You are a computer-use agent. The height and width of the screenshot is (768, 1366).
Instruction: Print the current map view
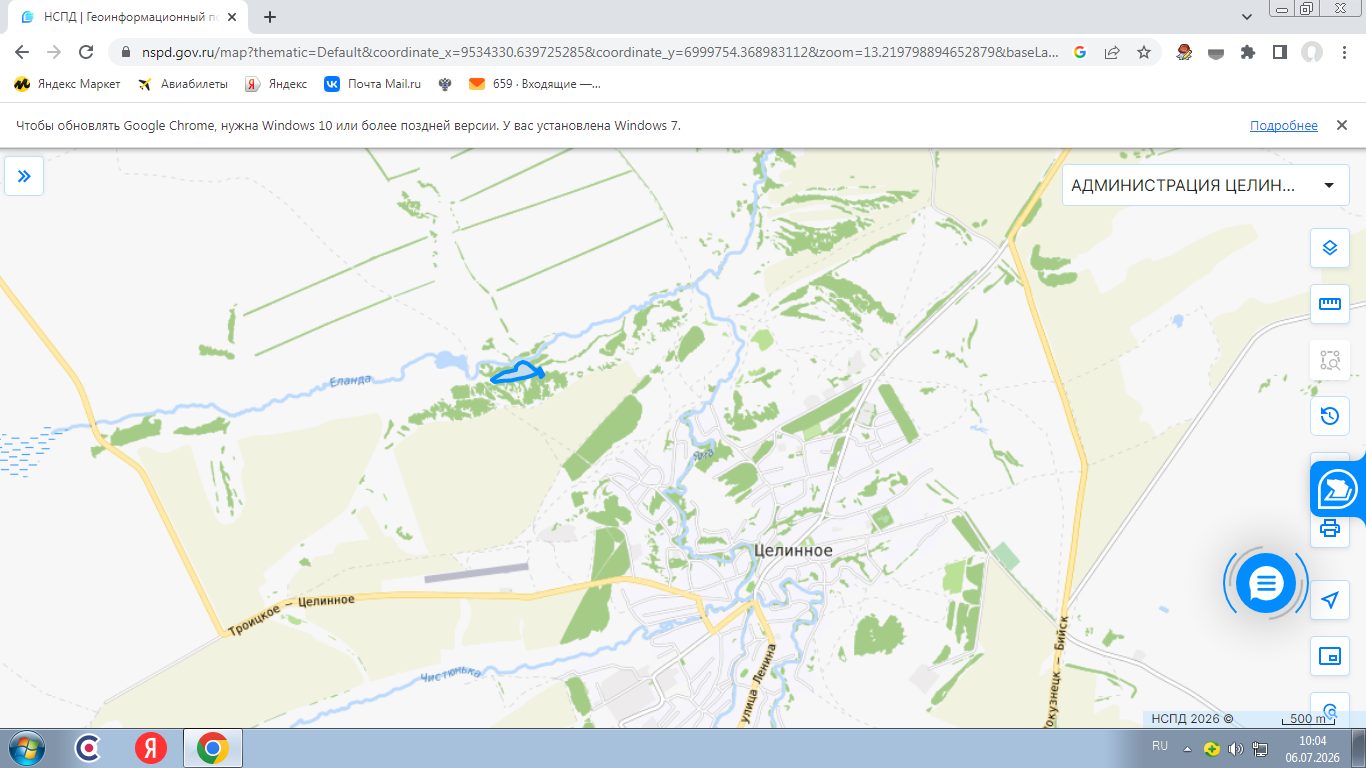(1329, 528)
